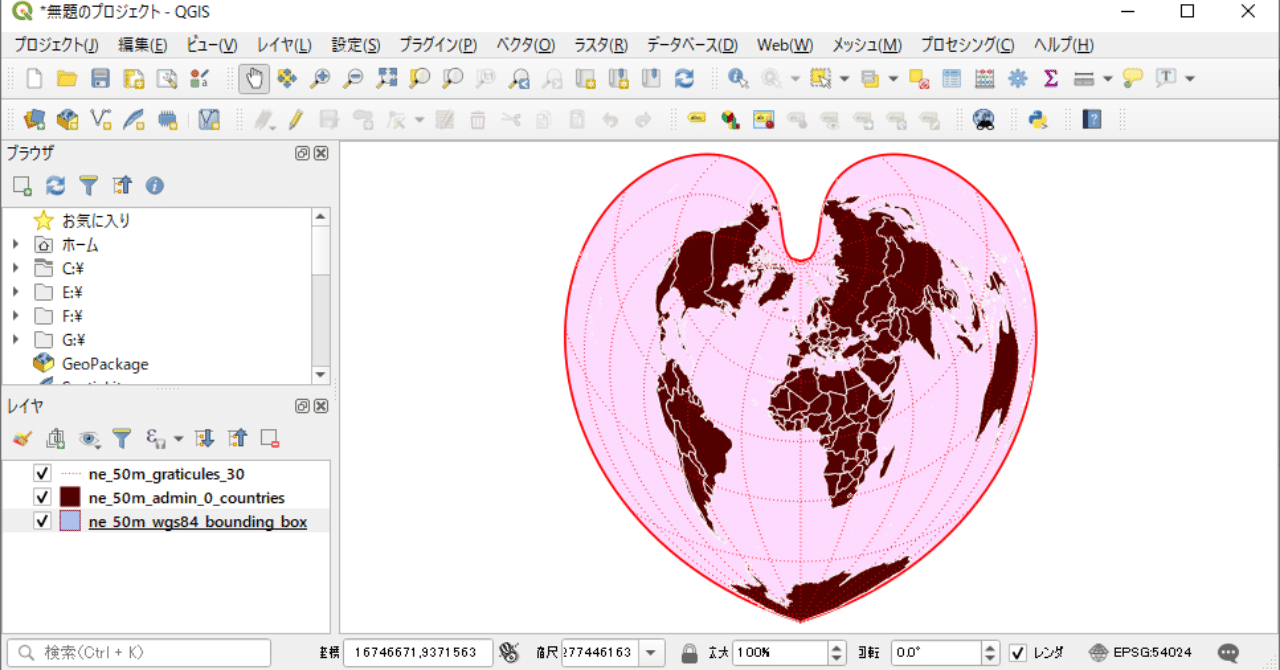Screen dimensions: 1280x670
Task: Toggle visibility of ne_50m_graticules_30 layer
Action: [x=41, y=473]
